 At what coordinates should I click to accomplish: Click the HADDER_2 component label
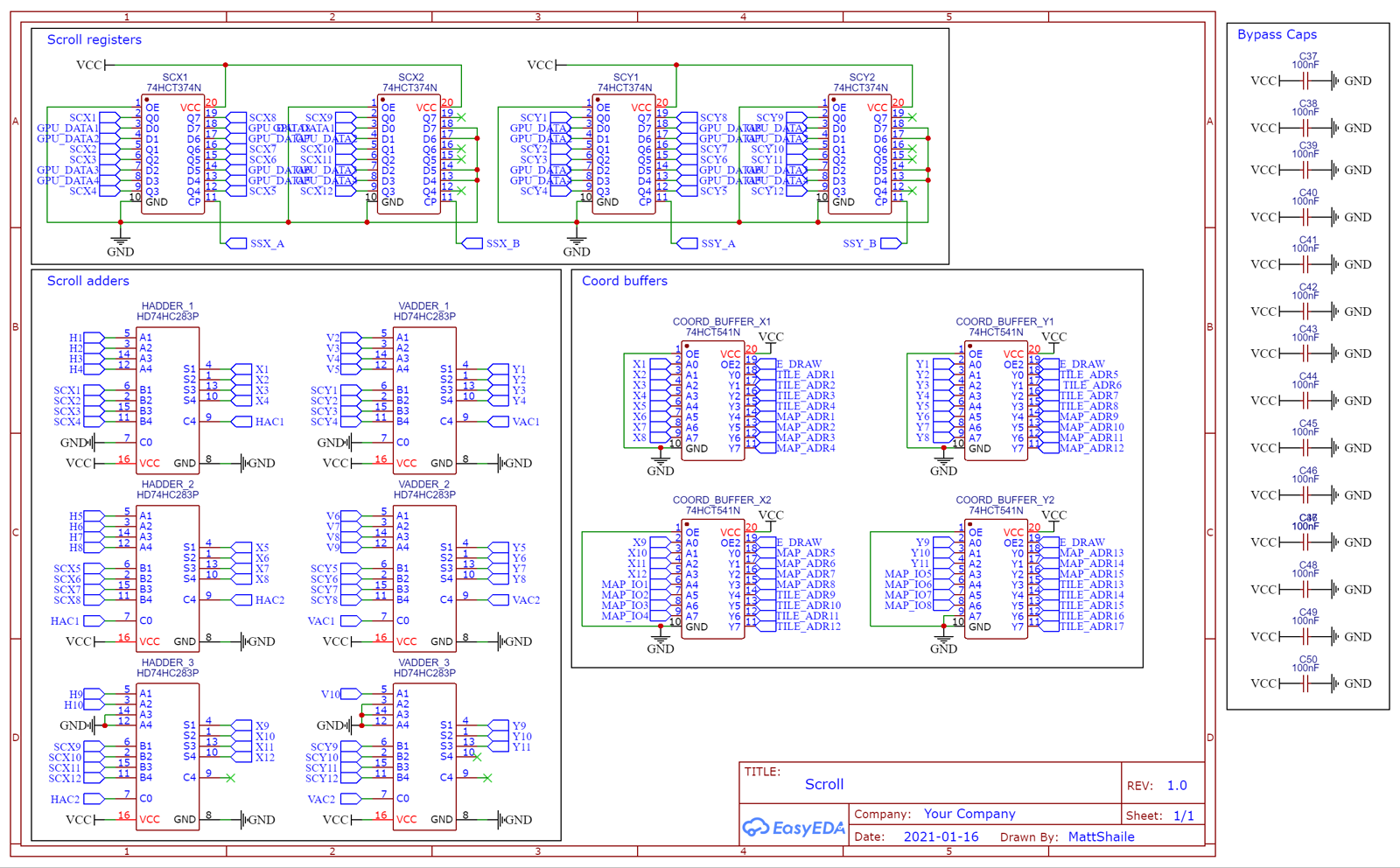click(x=167, y=484)
